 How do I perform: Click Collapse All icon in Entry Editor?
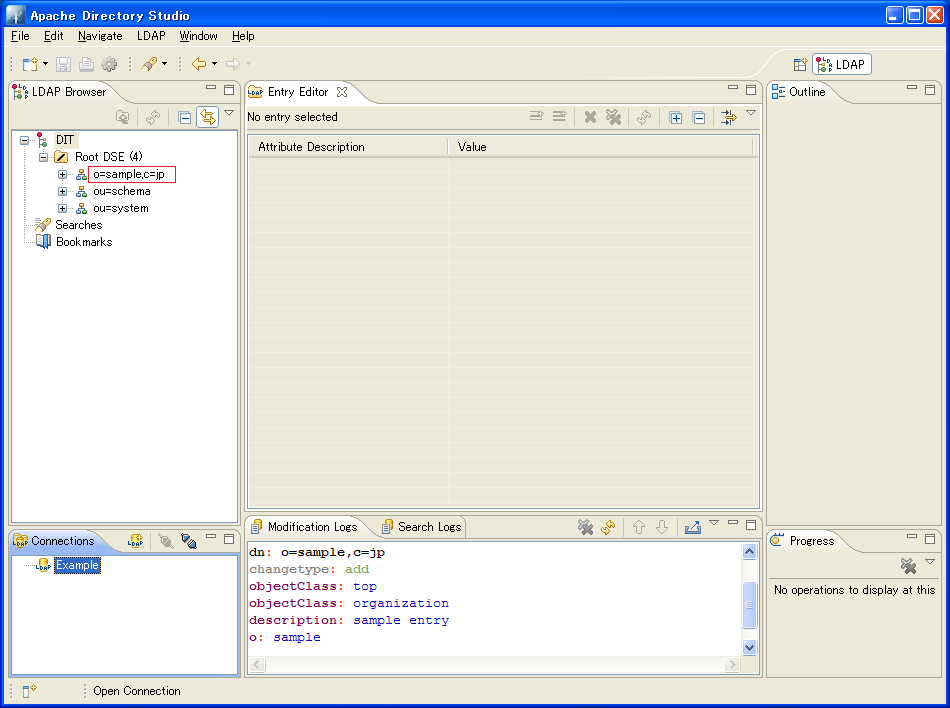coord(699,117)
